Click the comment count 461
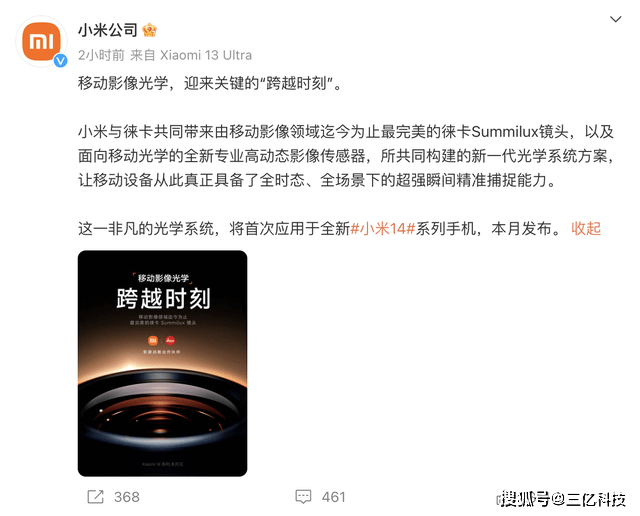Viewport: 640px width, 516px height. pyautogui.click(x=333, y=497)
